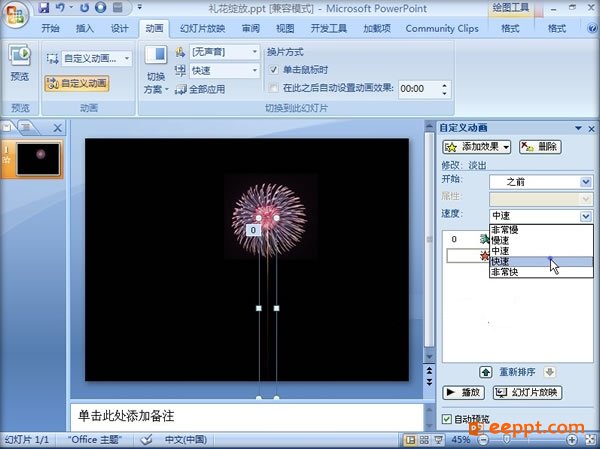Switch to the outline pane tab
600x449 pixels.
click(x=26, y=127)
